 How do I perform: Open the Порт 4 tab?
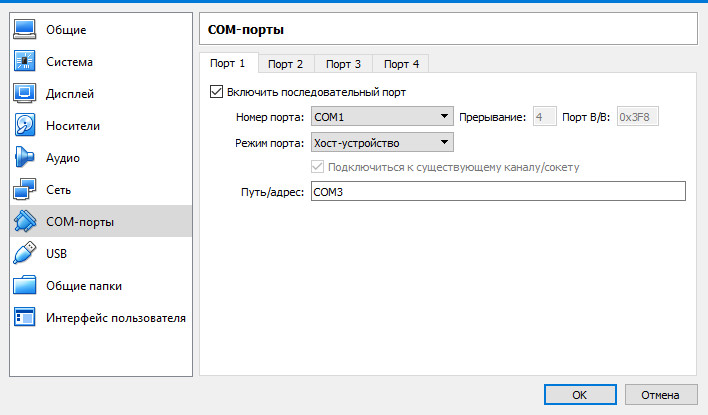coord(401,64)
